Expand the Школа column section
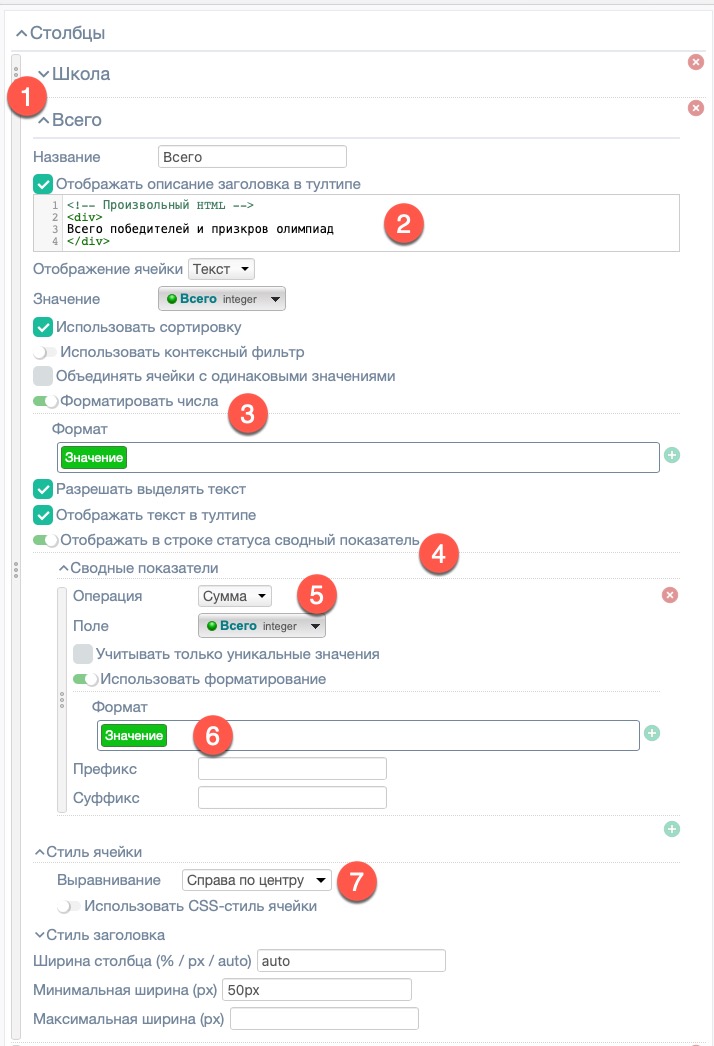This screenshot has width=714, height=1046. pyautogui.click(x=44, y=74)
